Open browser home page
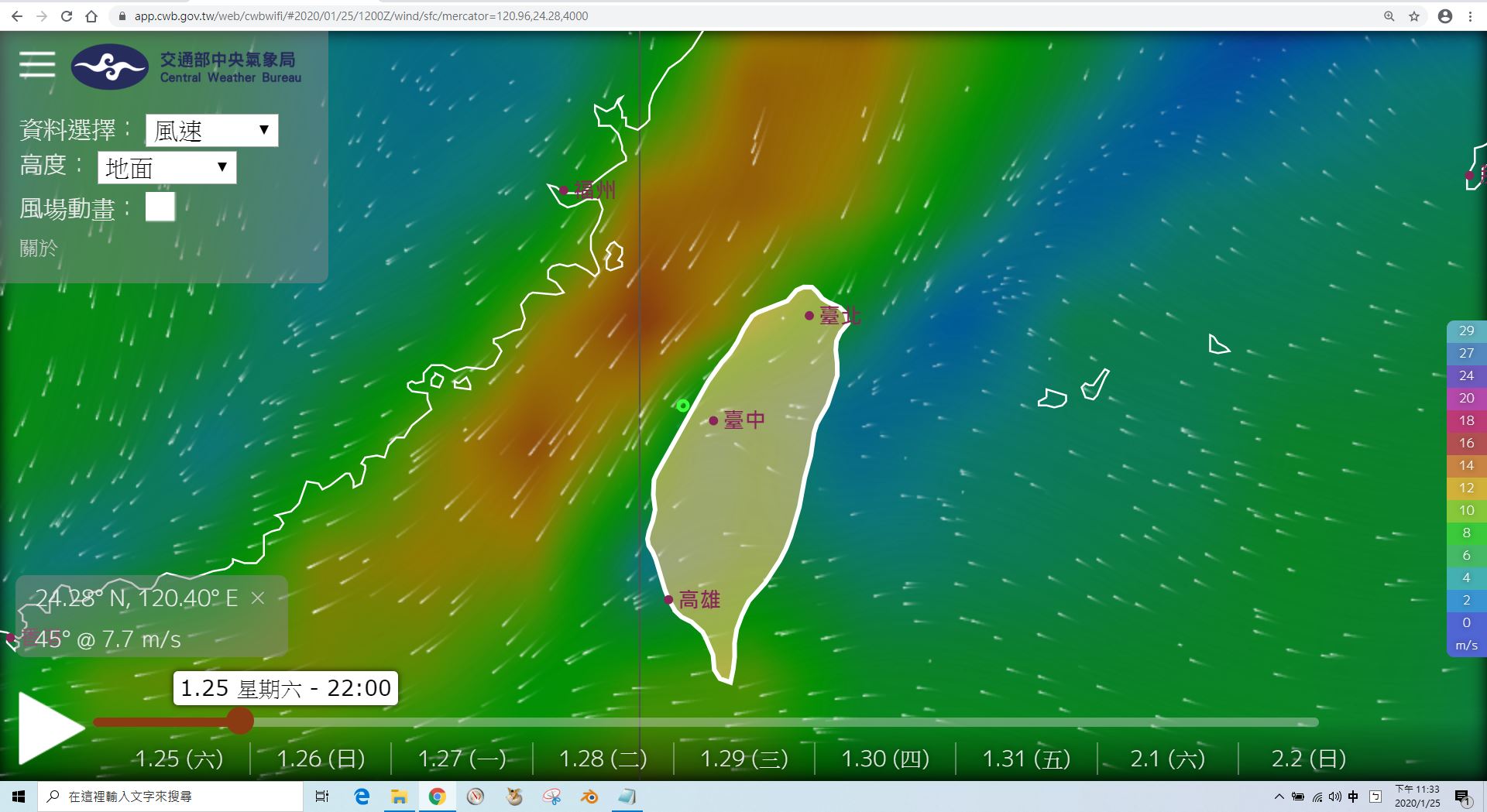The image size is (1487, 812). point(91,15)
